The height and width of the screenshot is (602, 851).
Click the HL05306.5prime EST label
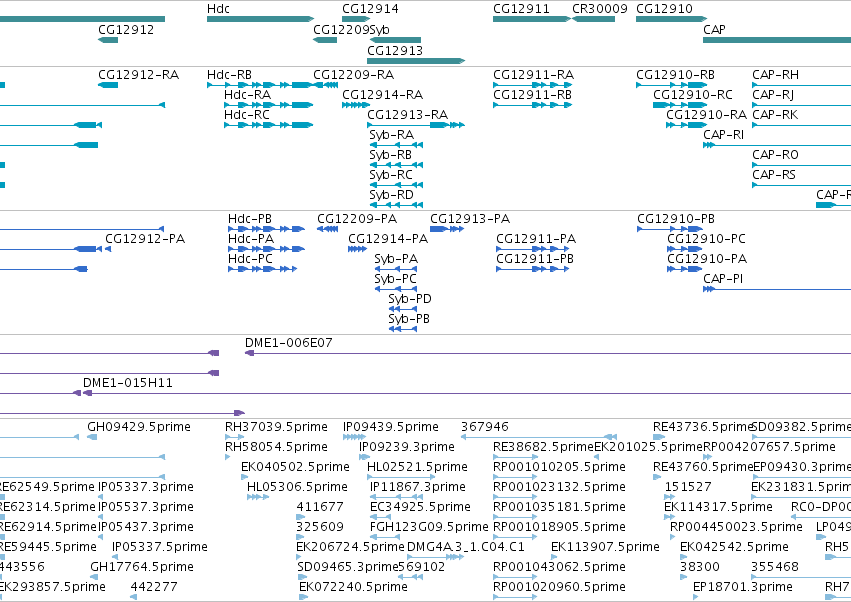tap(297, 487)
